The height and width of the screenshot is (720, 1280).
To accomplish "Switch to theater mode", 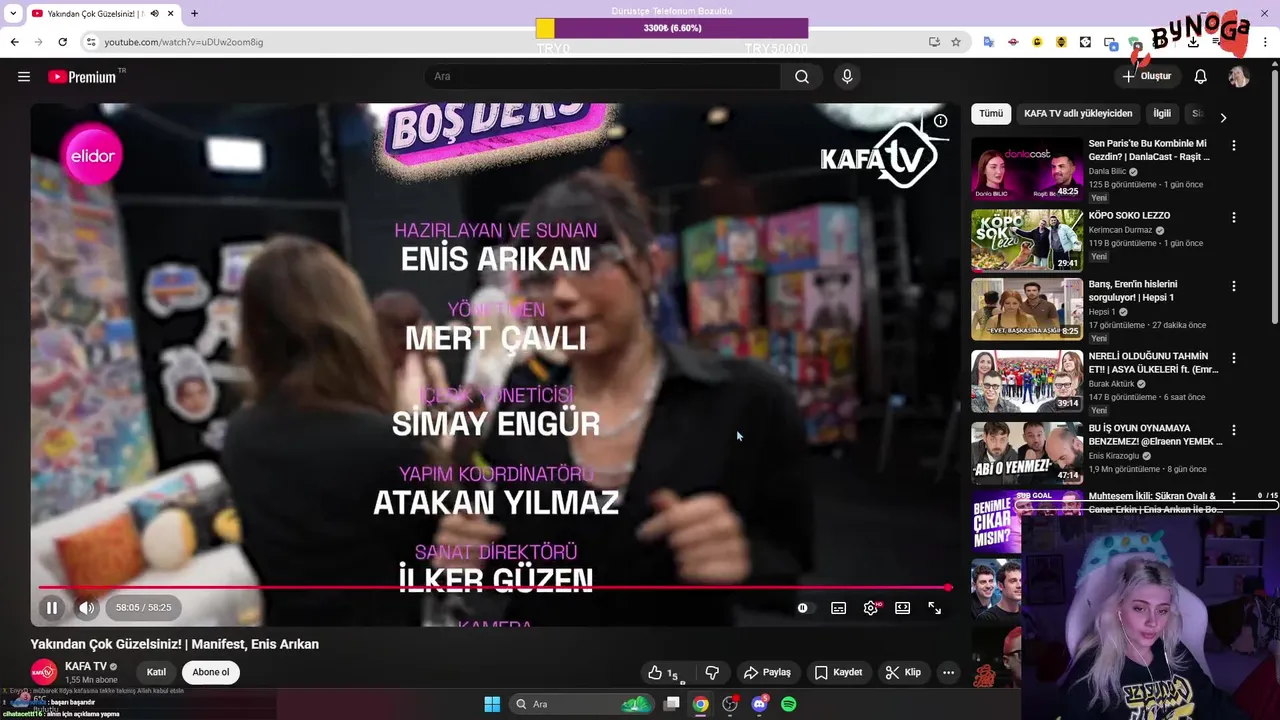I will pyautogui.click(x=903, y=608).
